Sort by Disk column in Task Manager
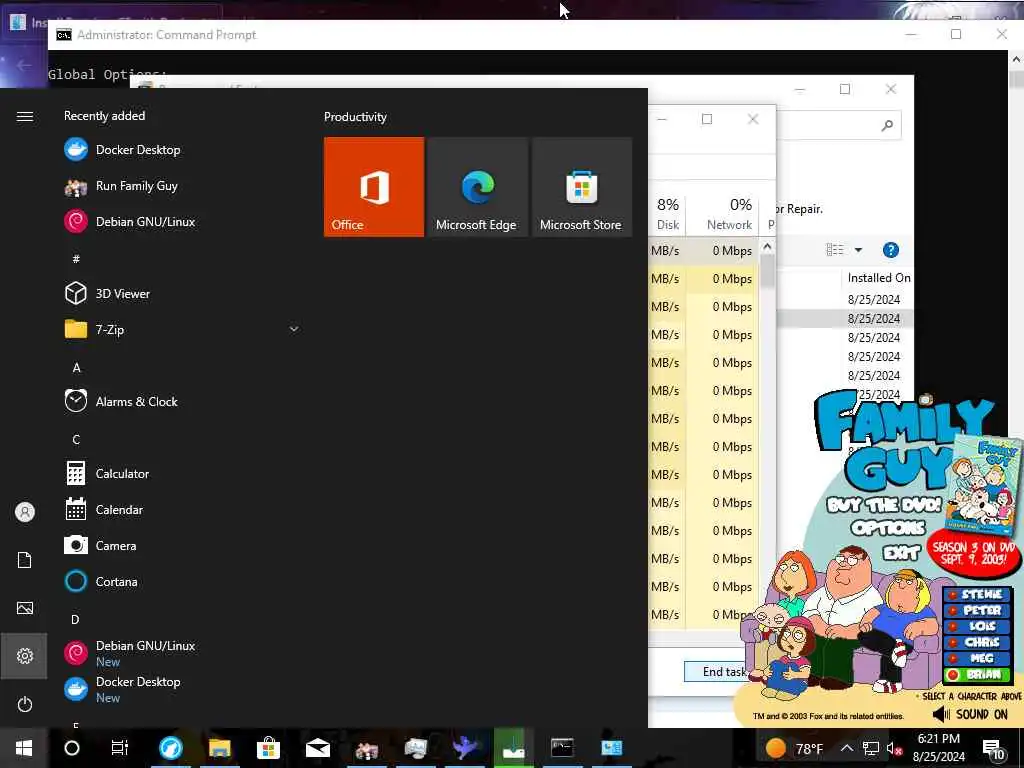 (667, 214)
